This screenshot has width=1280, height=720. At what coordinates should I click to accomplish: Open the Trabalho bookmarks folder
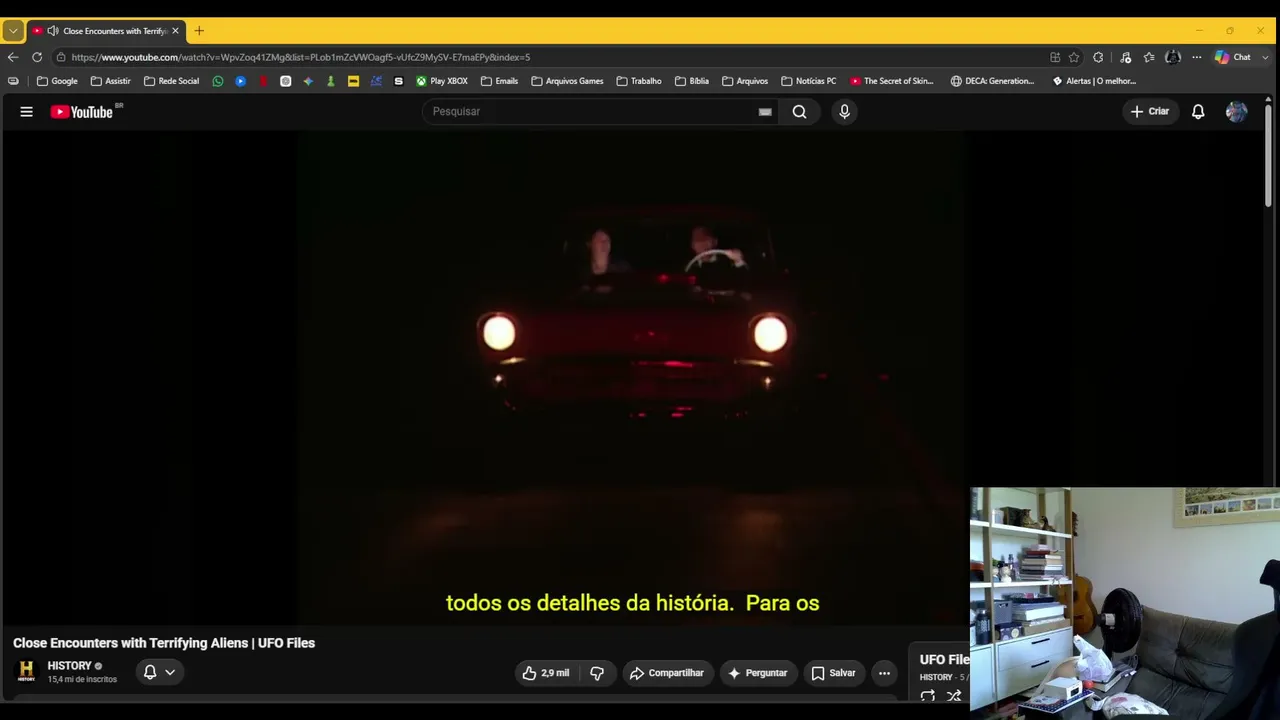click(x=639, y=81)
